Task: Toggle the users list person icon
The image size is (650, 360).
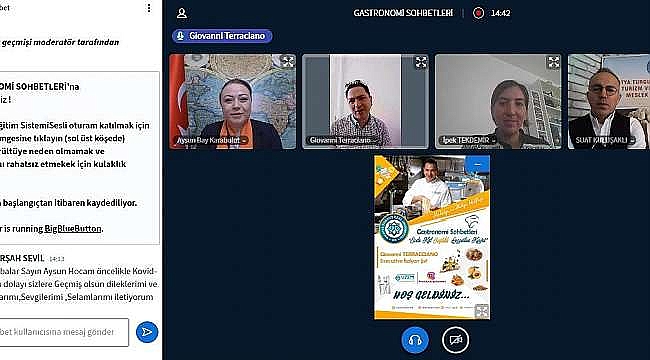Action: pos(182,13)
